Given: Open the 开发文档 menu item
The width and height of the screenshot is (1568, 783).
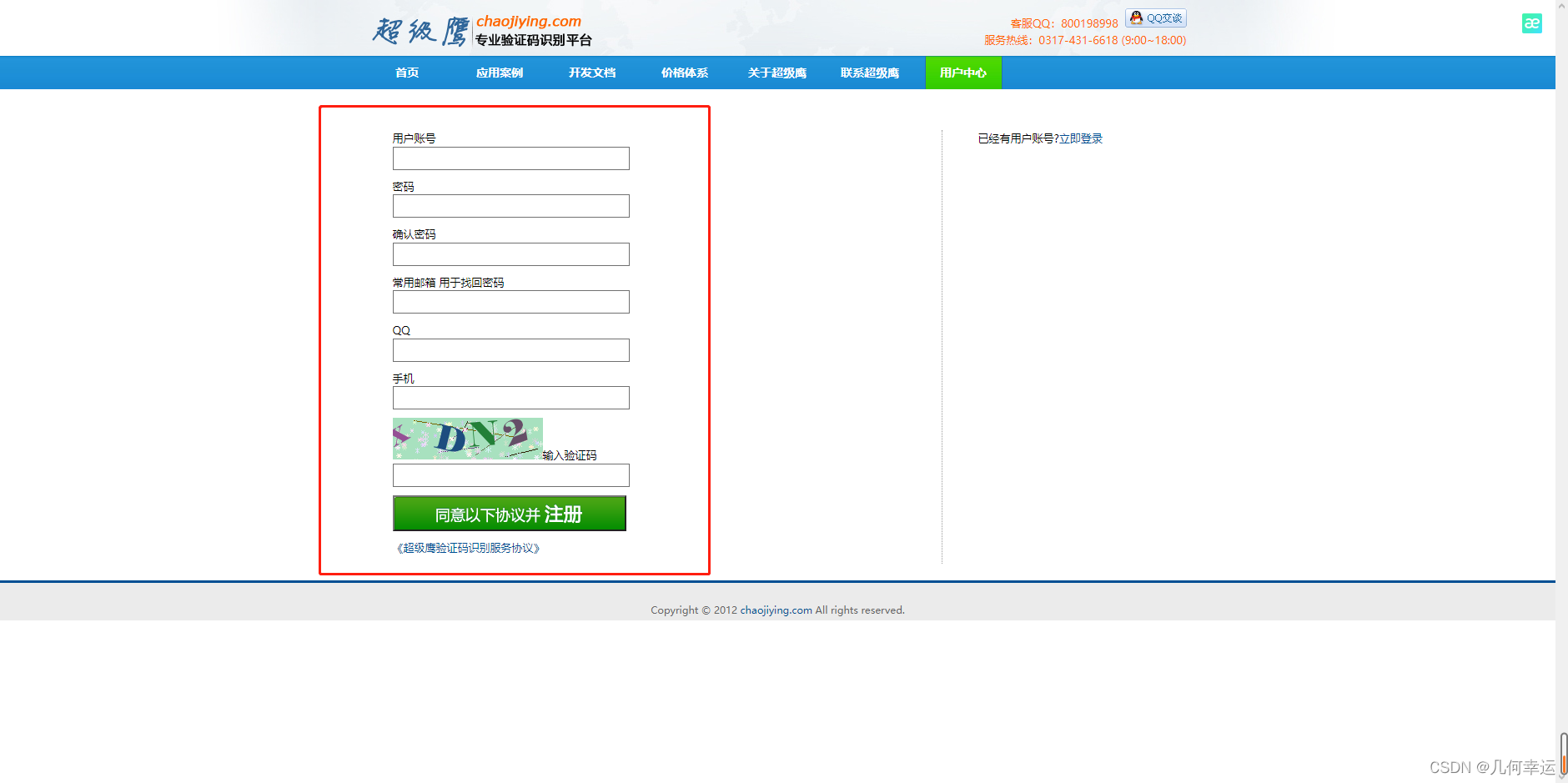Looking at the screenshot, I should pos(592,73).
